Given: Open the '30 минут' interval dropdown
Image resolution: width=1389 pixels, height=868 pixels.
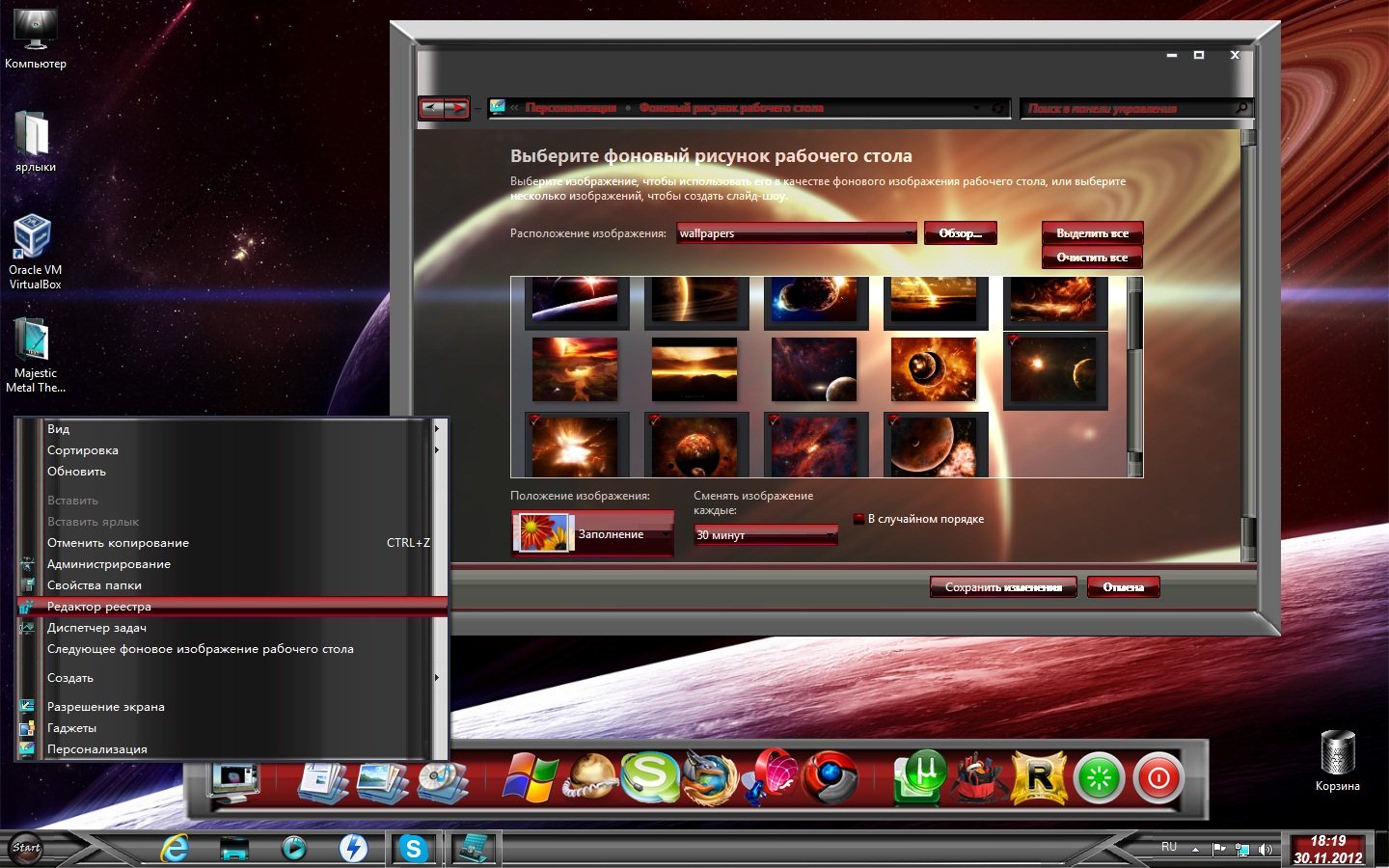Looking at the screenshot, I should pyautogui.click(x=829, y=535).
